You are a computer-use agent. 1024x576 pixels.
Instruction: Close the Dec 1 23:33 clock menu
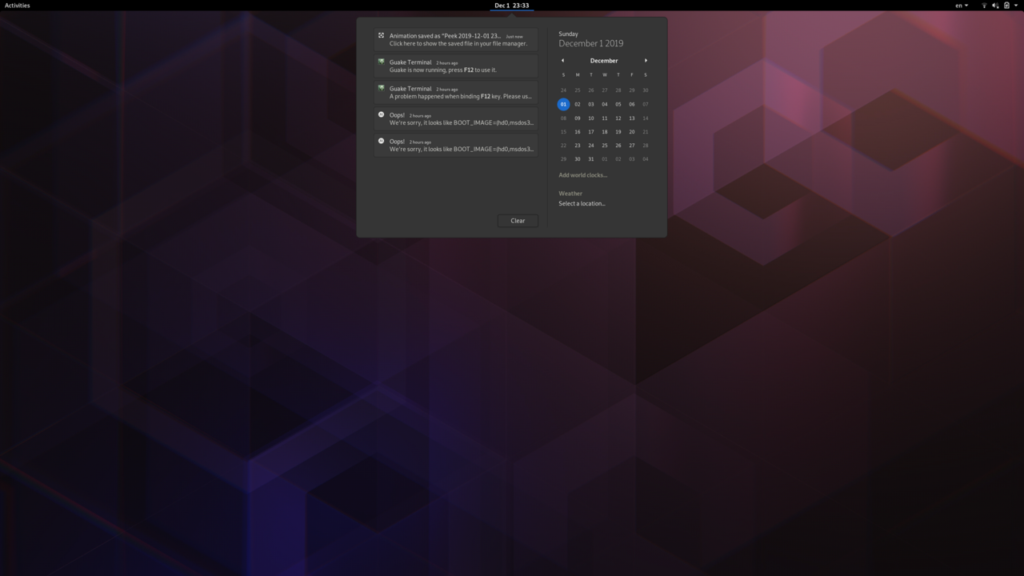(511, 5)
